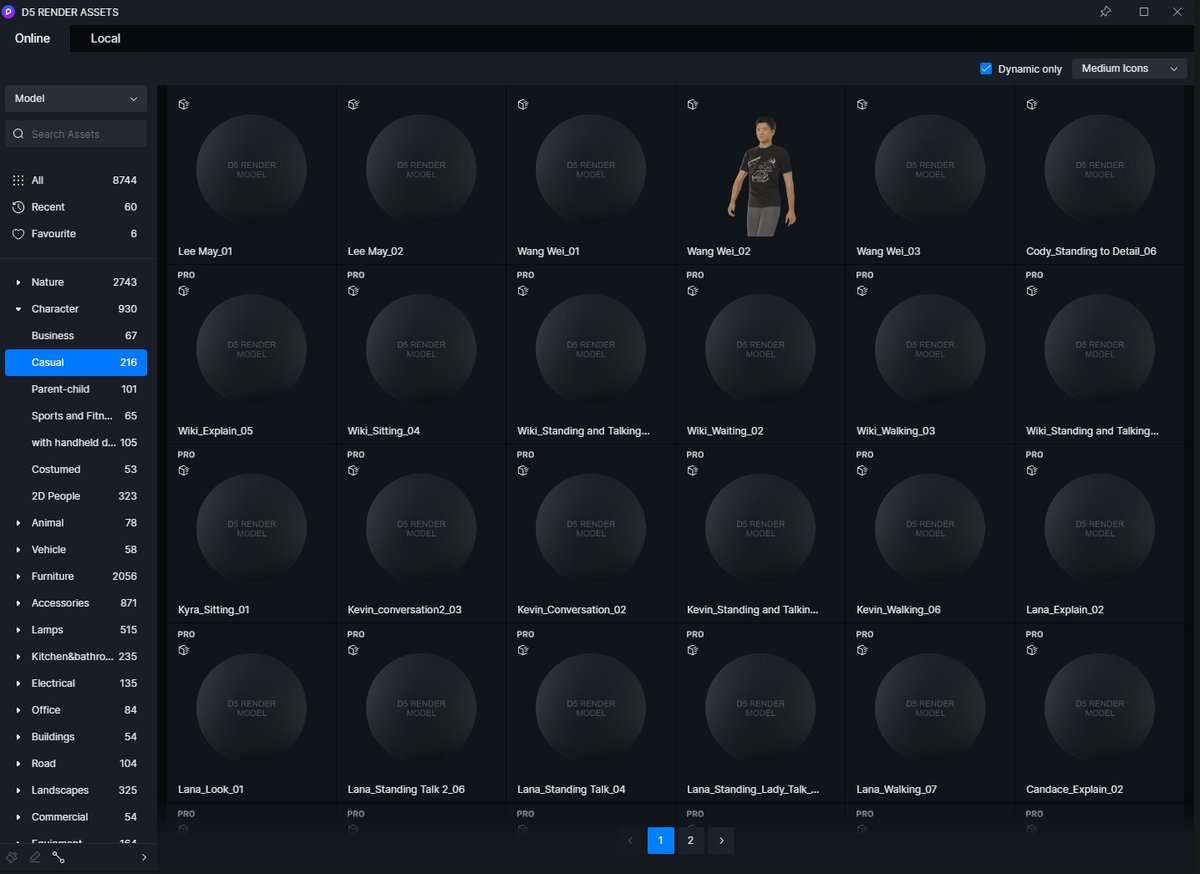Expand the Nature category arrow
This screenshot has height=874, width=1200.
[18, 283]
